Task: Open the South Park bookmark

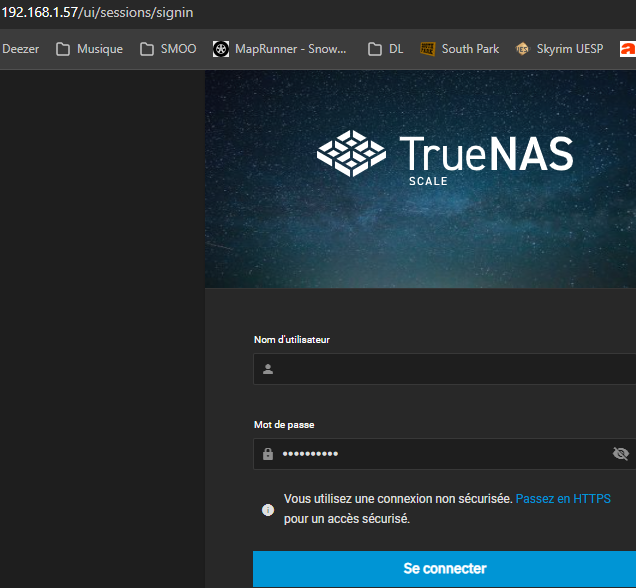Action: 459,48
